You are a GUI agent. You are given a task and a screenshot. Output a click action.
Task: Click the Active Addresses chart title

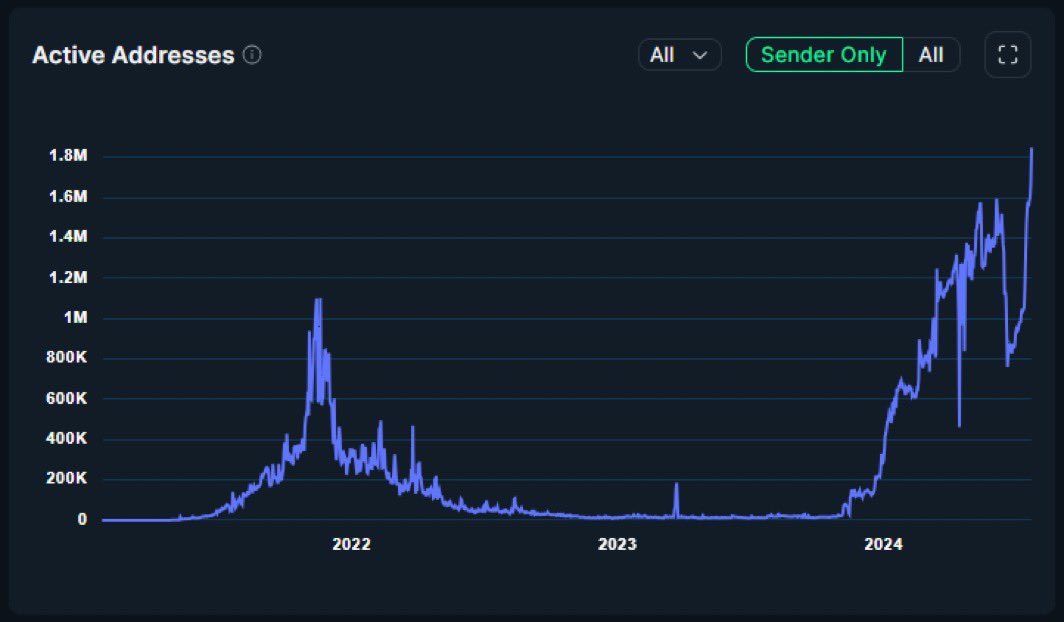pyautogui.click(x=133, y=55)
